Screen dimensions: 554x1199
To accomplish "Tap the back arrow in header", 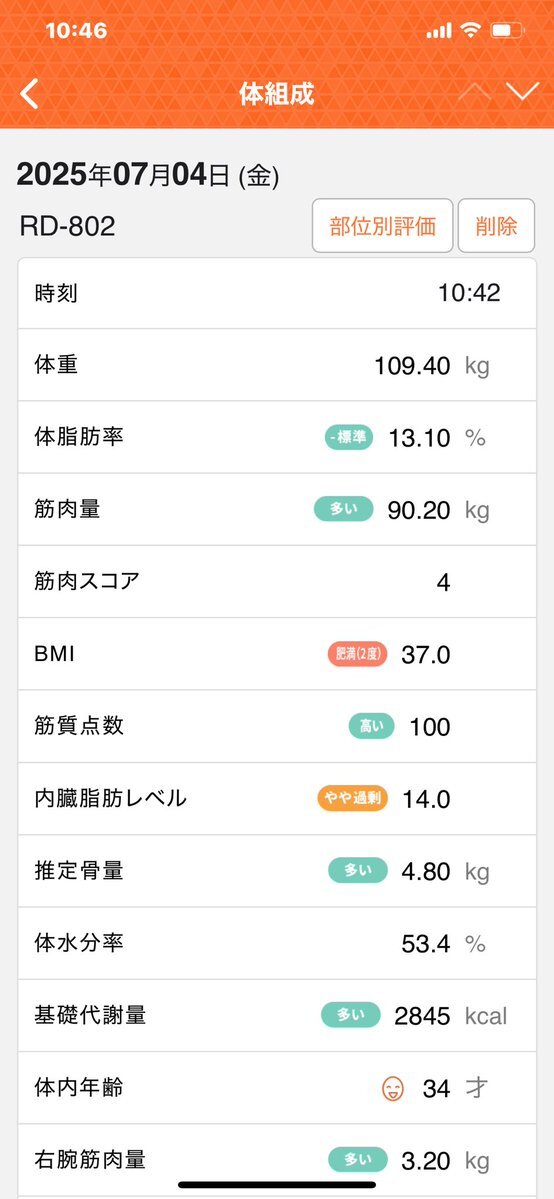I will (x=29, y=94).
